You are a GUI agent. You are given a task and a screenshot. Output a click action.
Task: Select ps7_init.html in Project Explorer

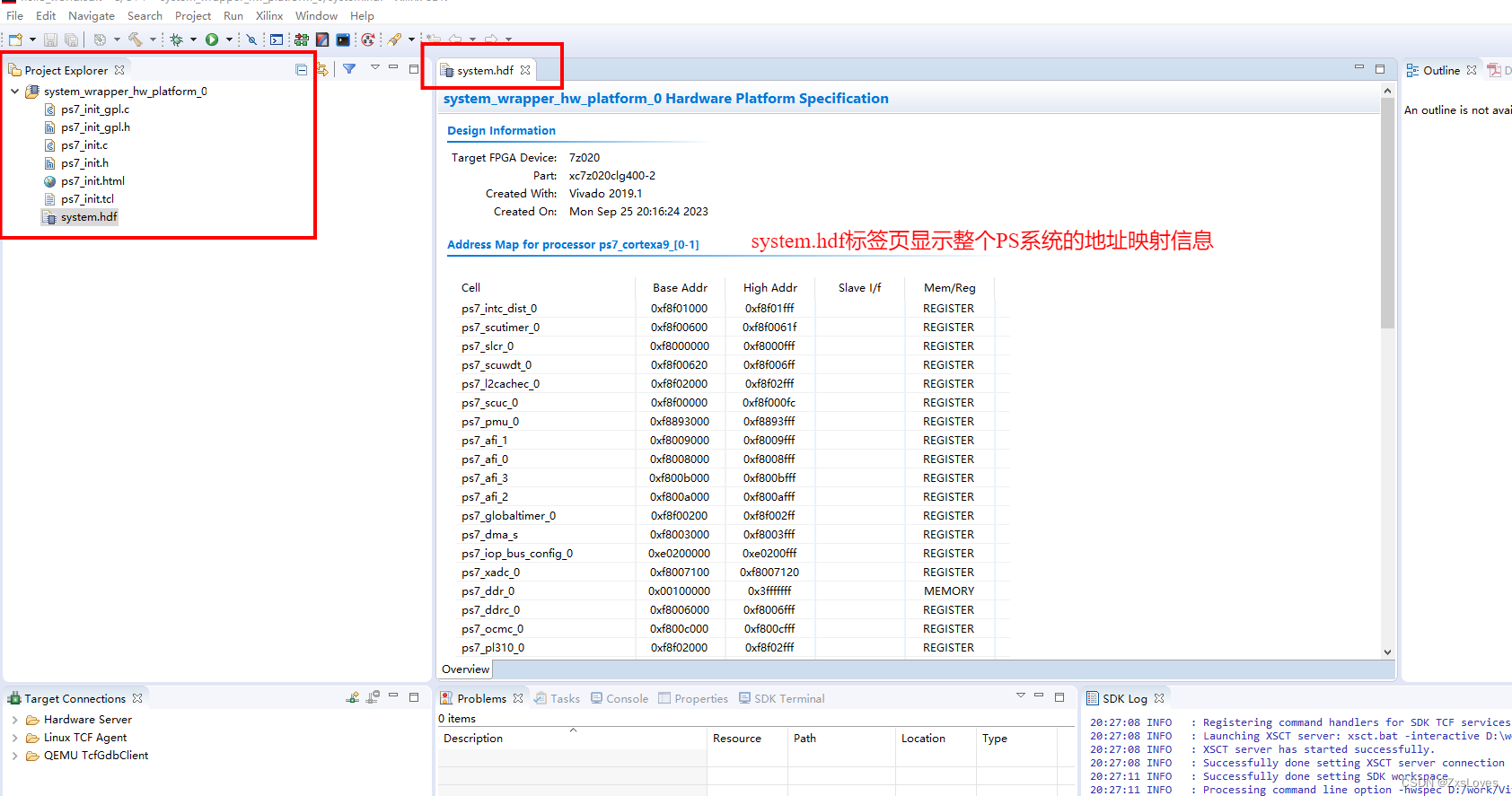[92, 181]
